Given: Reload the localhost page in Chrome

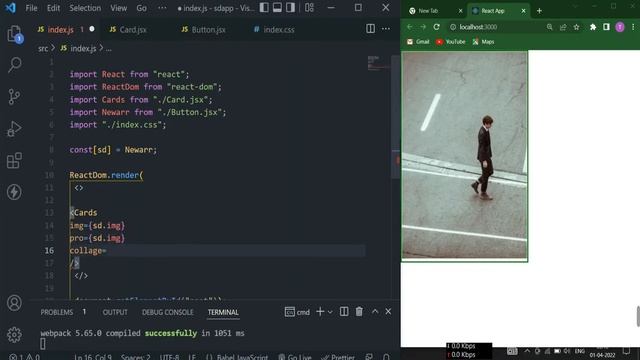Looking at the screenshot, I should [436, 27].
